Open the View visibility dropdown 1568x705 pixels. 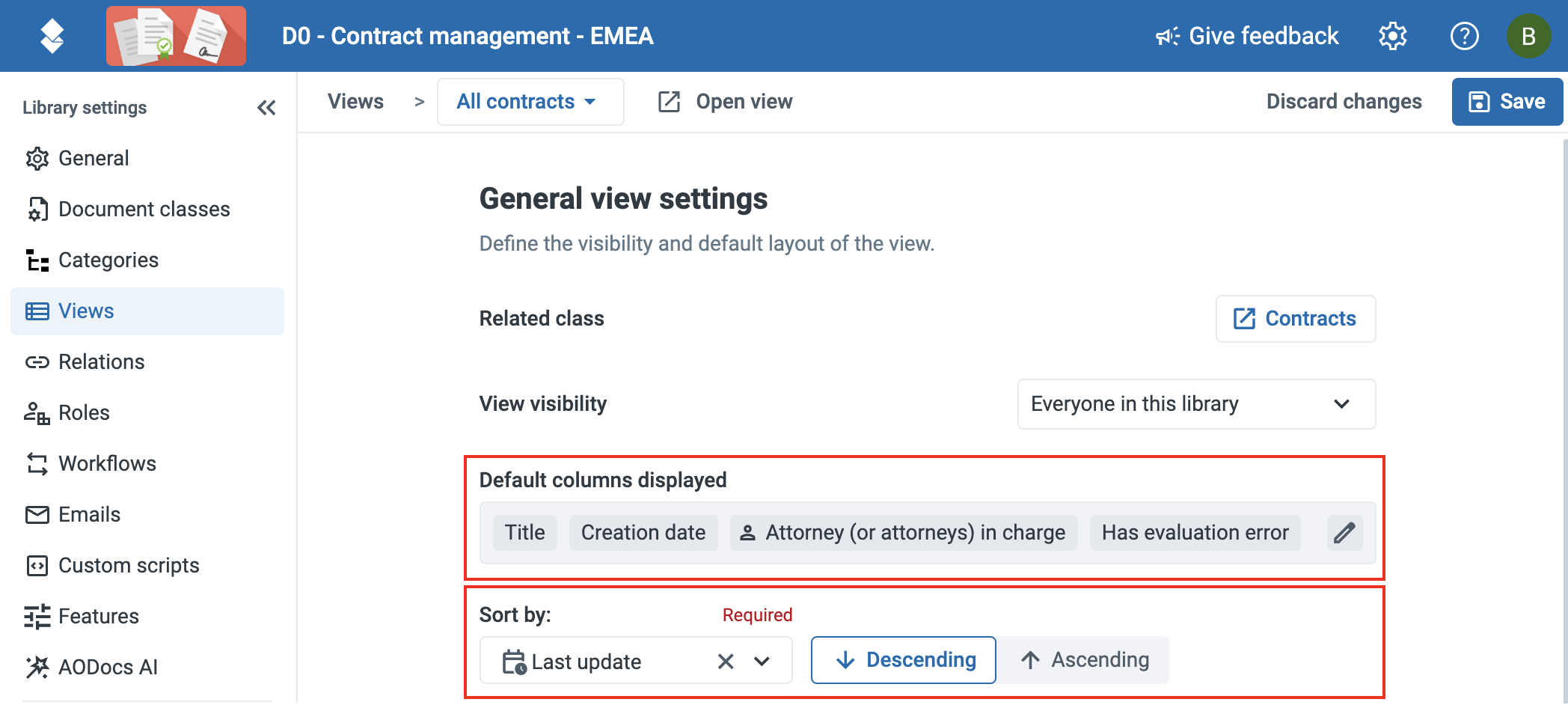tap(1196, 404)
